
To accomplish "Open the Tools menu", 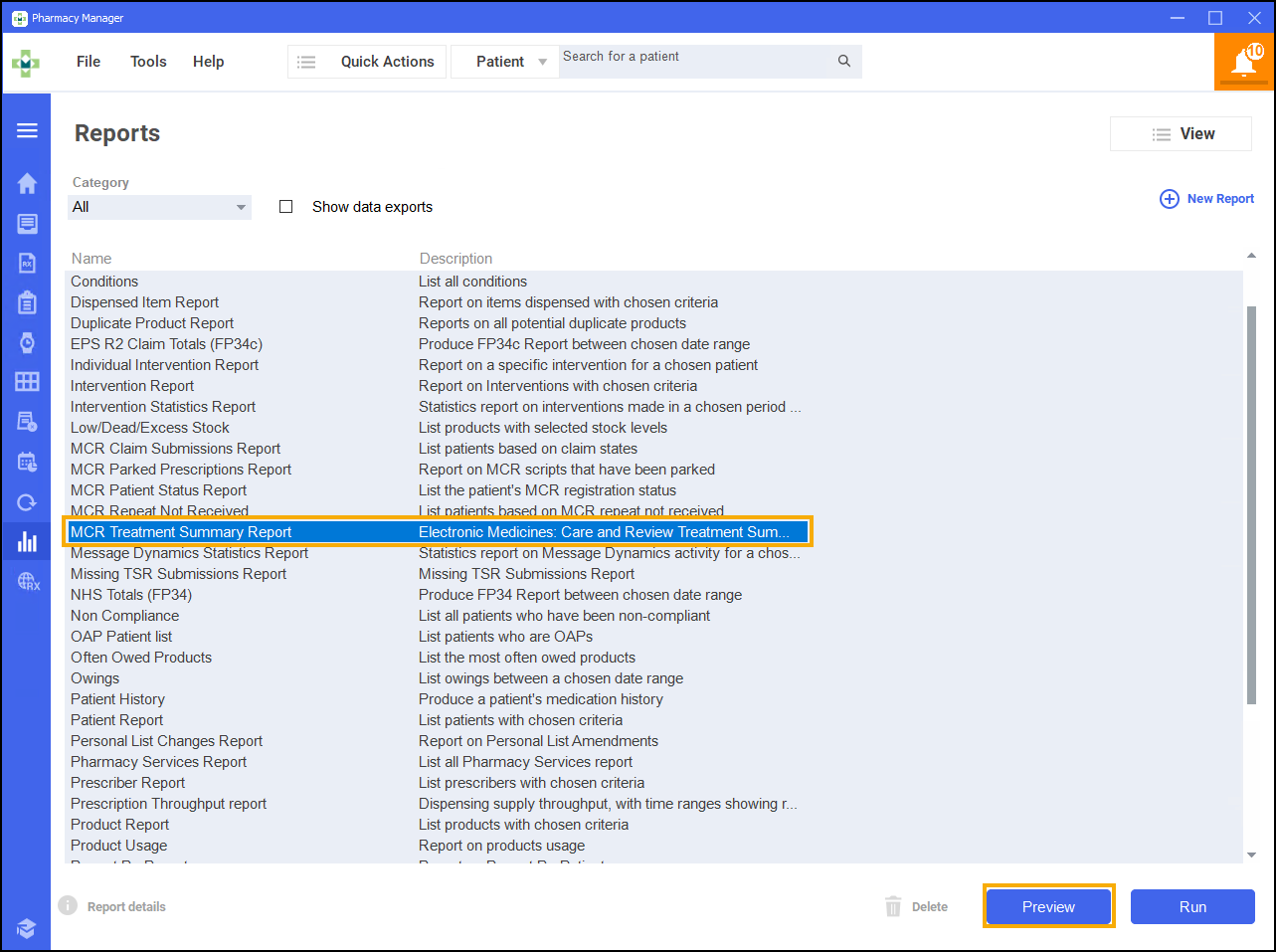I will point(148,62).
